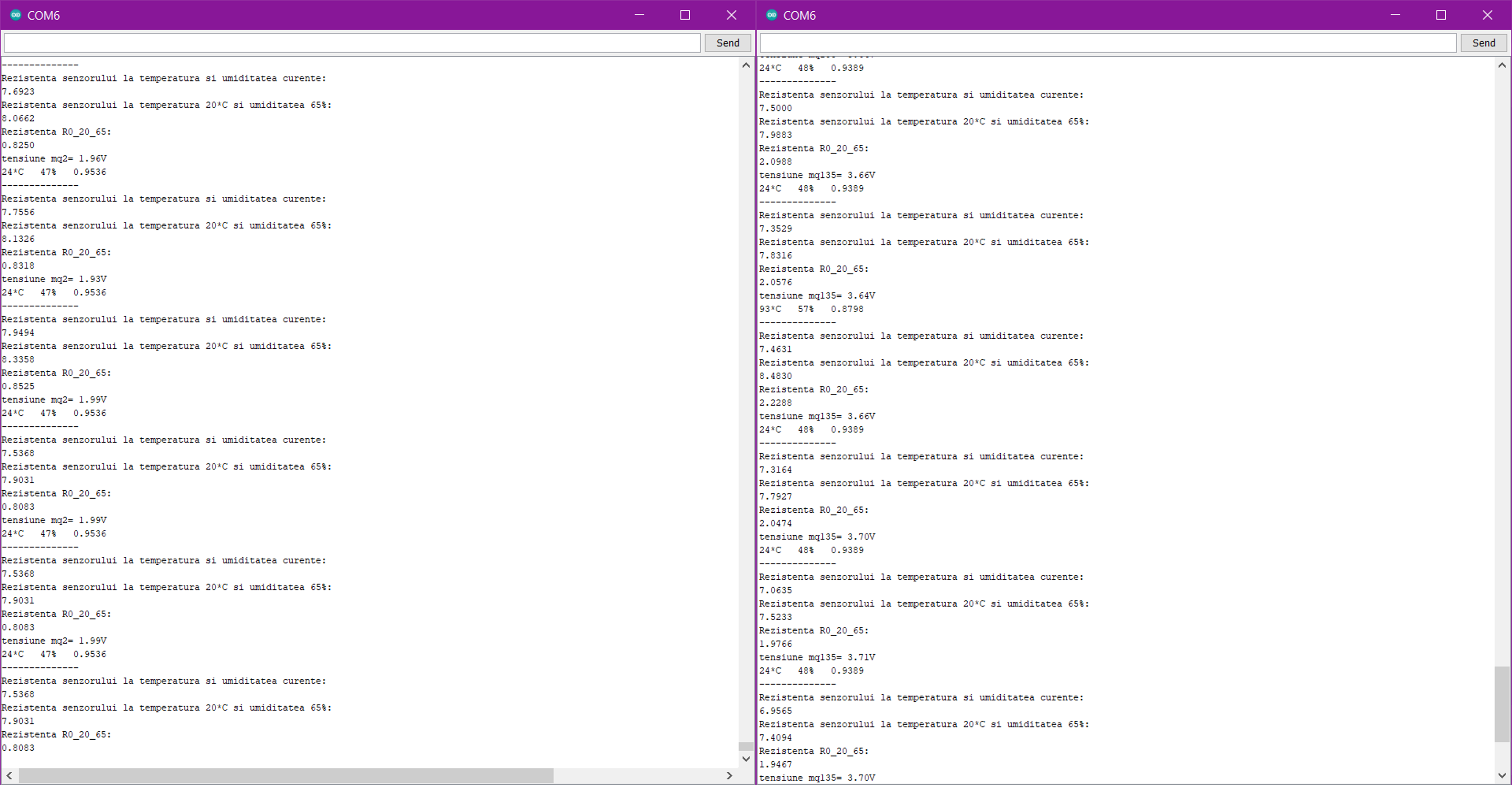
Task: Click the value 8.3358 in left window
Action: 18,359
